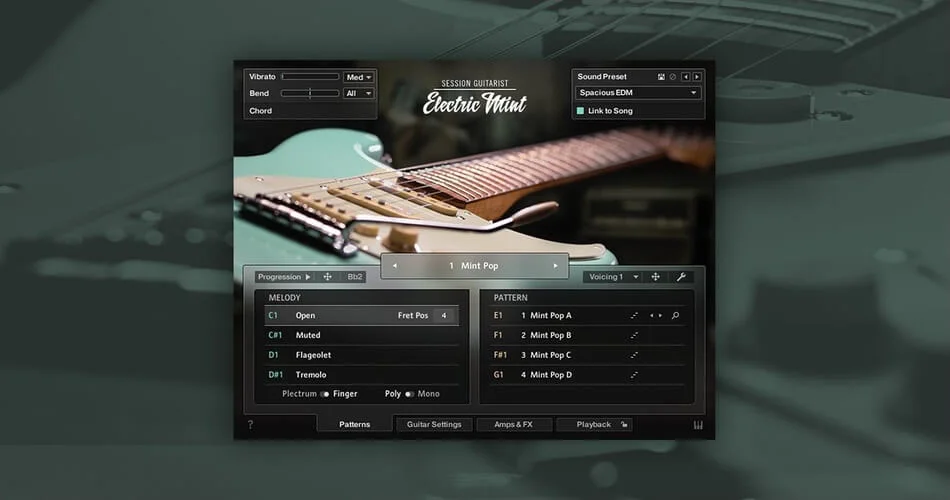Go to previous song left of Mint Pop
This screenshot has height=500, width=950.
click(x=394, y=266)
